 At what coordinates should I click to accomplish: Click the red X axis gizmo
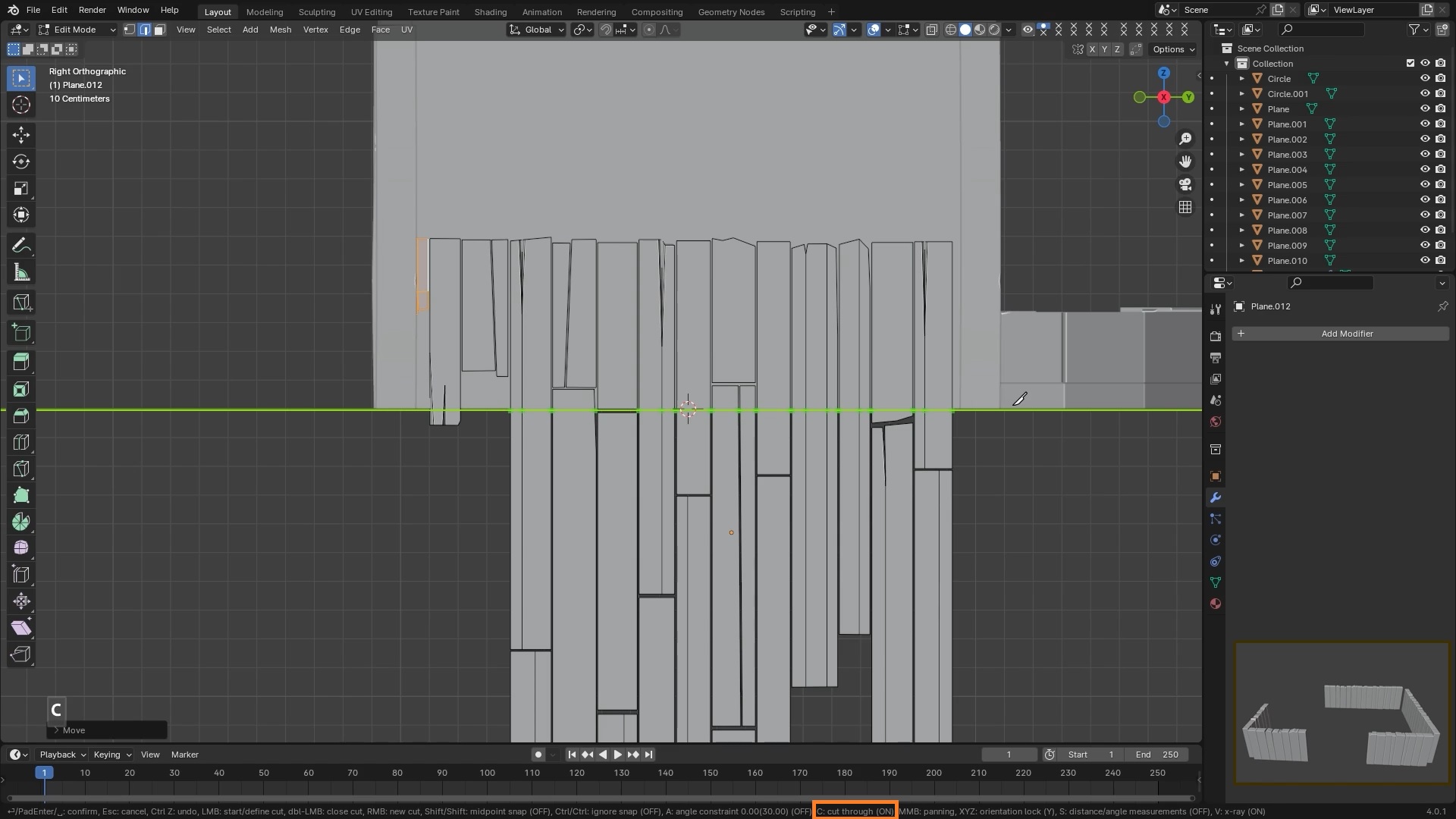(x=1163, y=97)
